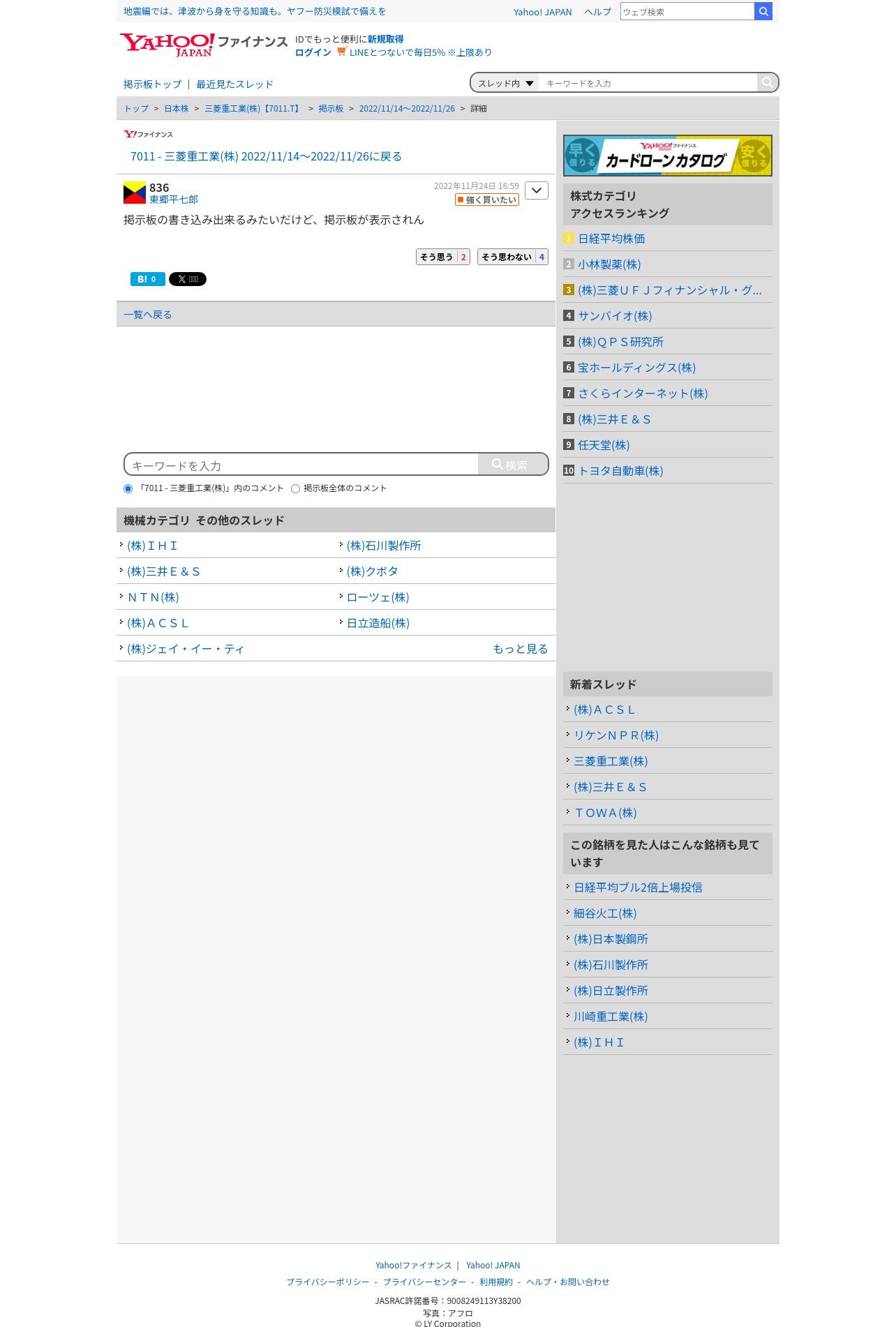Viewport: 896px width, 1327px height.
Task: Select the 「7011 - 三菱重工業(株)」内のコメント radio
Action: [128, 488]
